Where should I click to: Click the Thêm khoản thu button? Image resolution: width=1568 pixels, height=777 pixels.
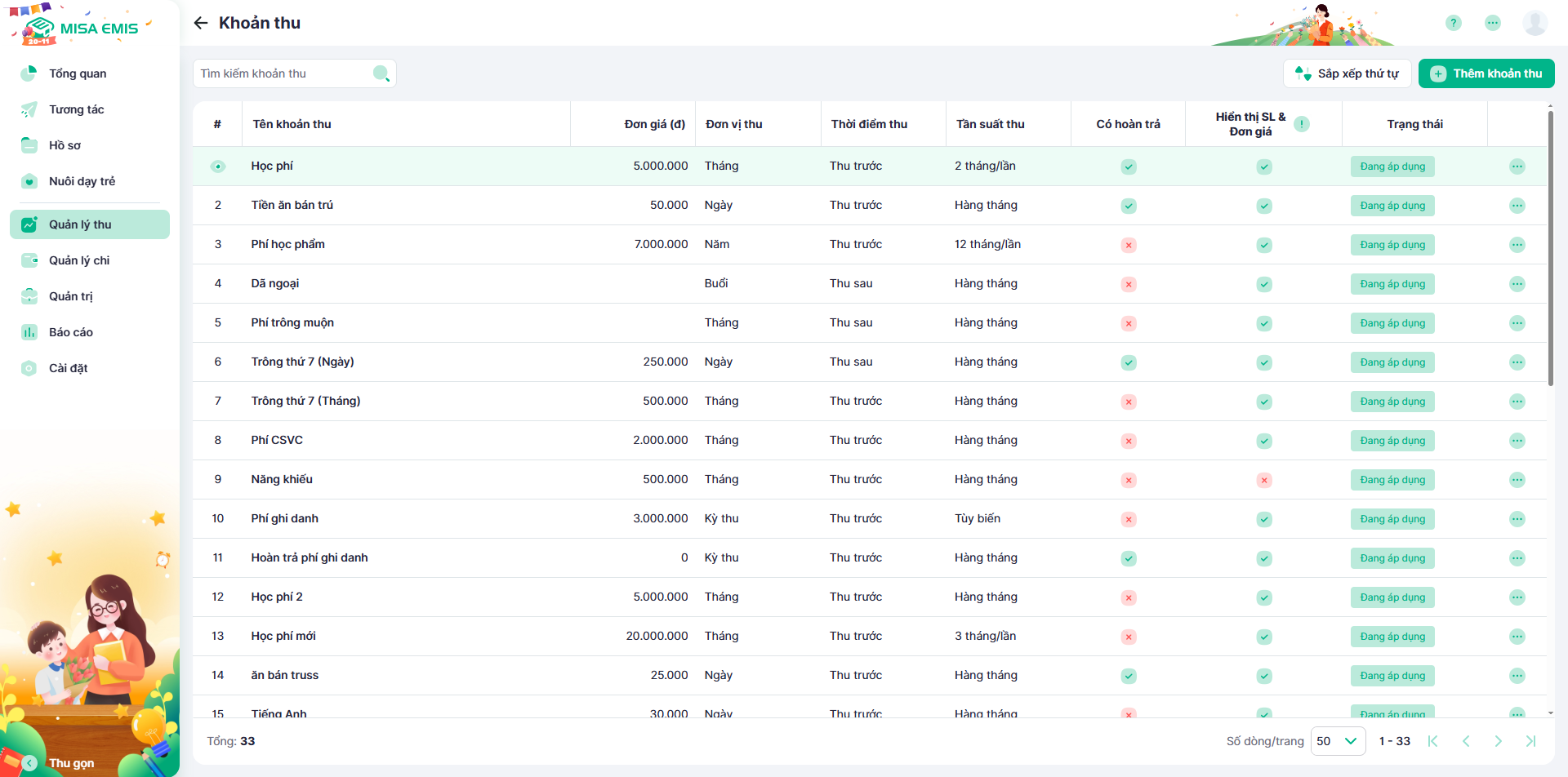click(x=1486, y=73)
